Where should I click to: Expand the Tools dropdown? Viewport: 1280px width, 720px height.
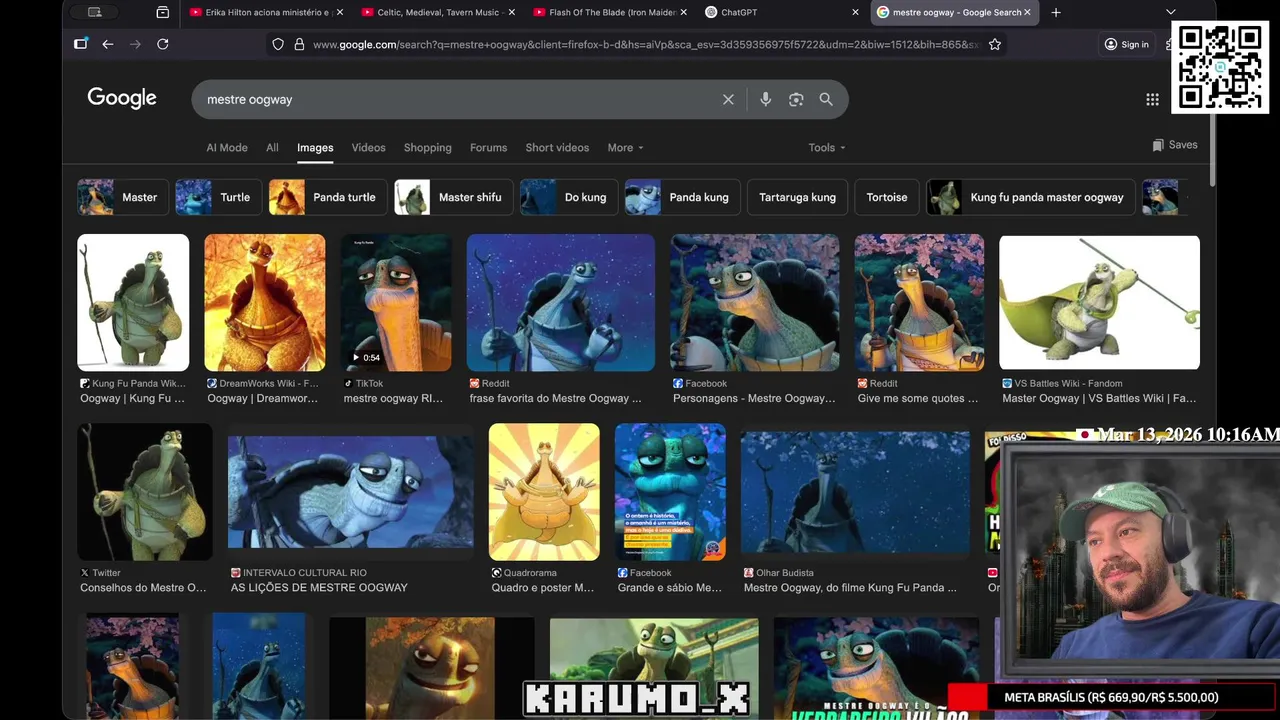point(827,148)
